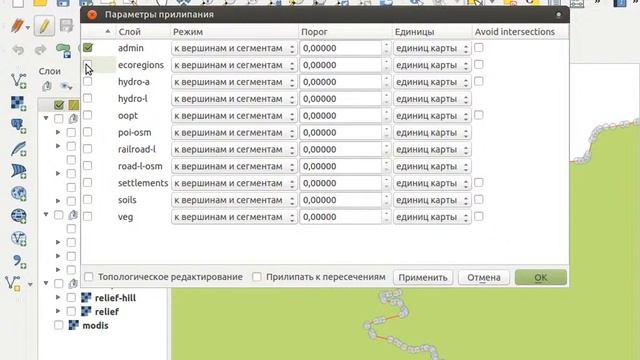Expand the relief layer tree node
This screenshot has width=640, height=360.
coord(58,311)
